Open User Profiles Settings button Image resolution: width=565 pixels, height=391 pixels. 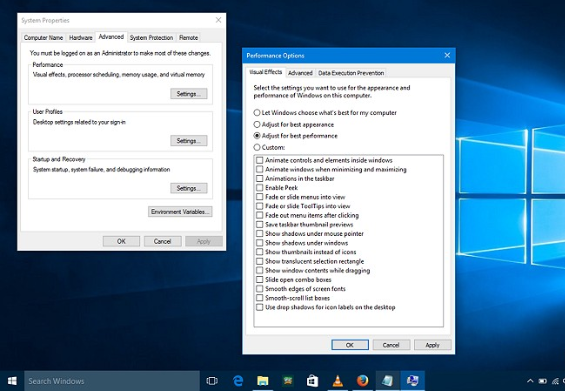(x=189, y=141)
